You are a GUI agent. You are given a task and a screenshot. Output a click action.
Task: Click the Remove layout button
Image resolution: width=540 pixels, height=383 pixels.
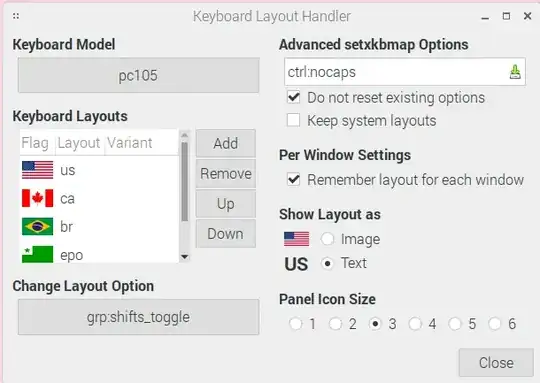(226, 173)
